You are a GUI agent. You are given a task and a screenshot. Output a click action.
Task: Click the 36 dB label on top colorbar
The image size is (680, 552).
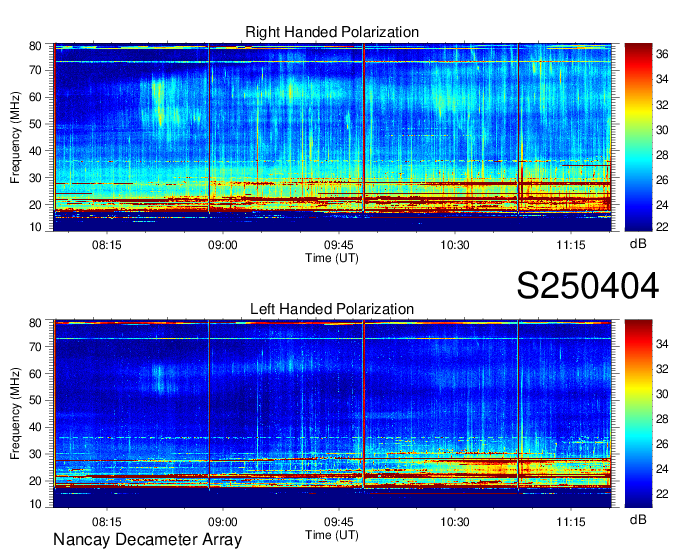click(x=662, y=54)
